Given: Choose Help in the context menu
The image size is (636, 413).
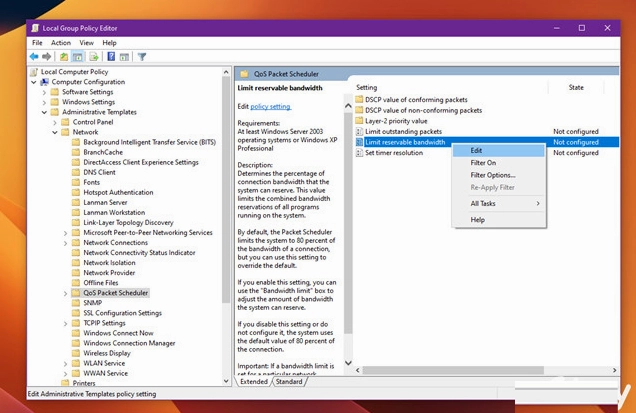Looking at the screenshot, I should point(498,220).
